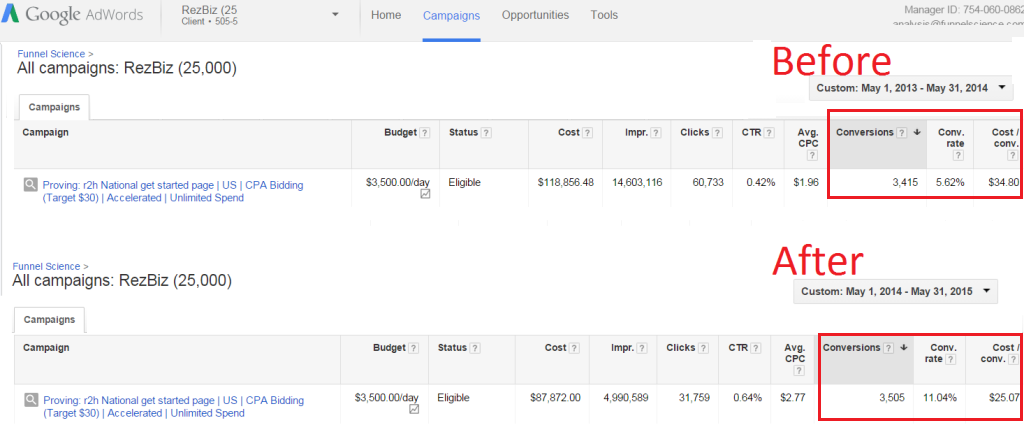Open CTR help icon in 2013-2014 report

(x=771, y=133)
